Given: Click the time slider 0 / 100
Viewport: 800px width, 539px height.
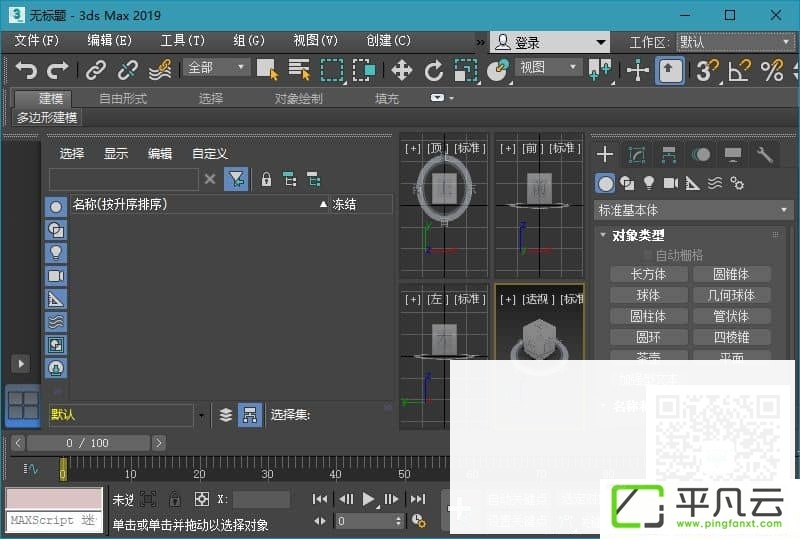Looking at the screenshot, I should (88, 443).
